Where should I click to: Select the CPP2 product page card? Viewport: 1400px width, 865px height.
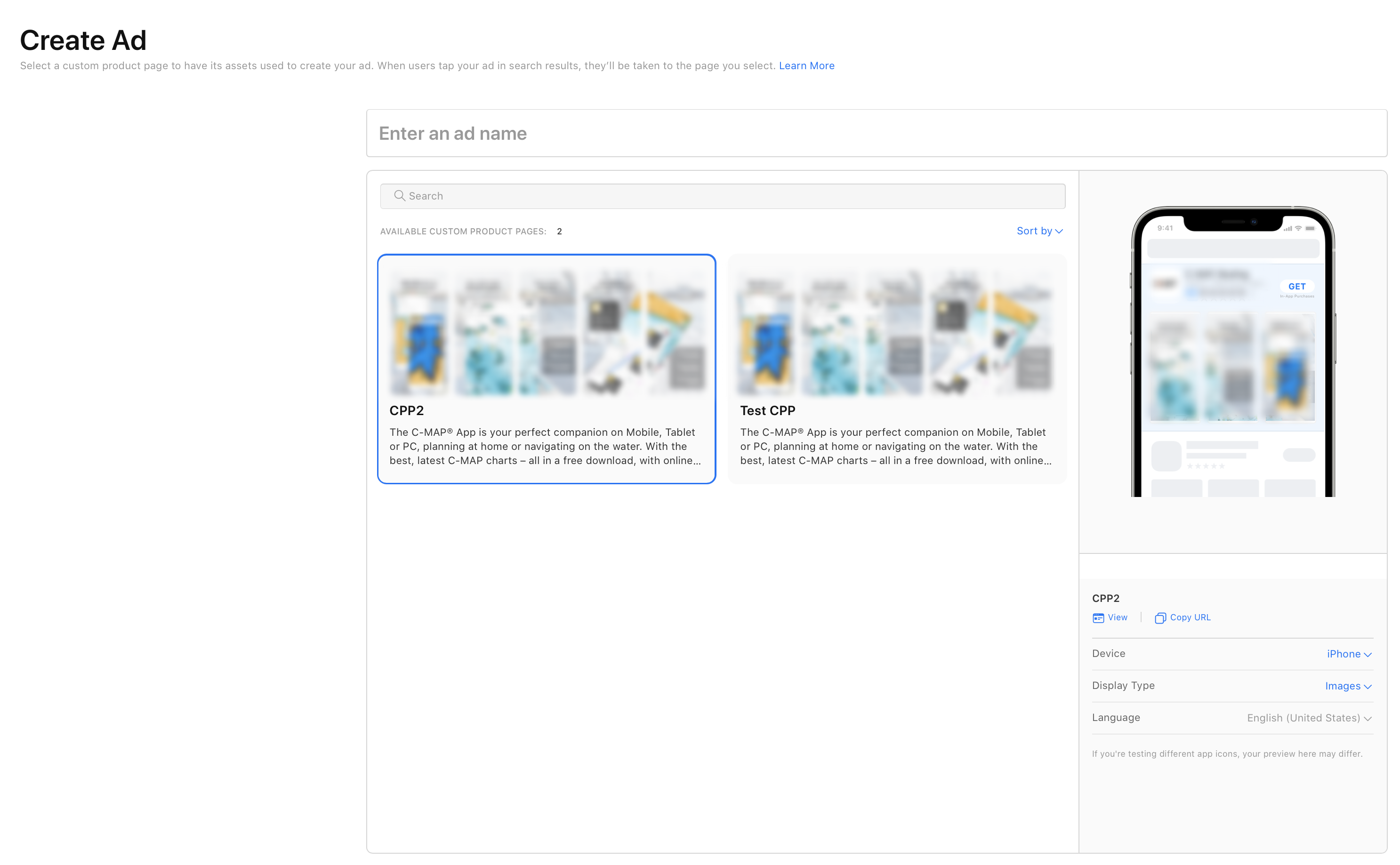[546, 369]
